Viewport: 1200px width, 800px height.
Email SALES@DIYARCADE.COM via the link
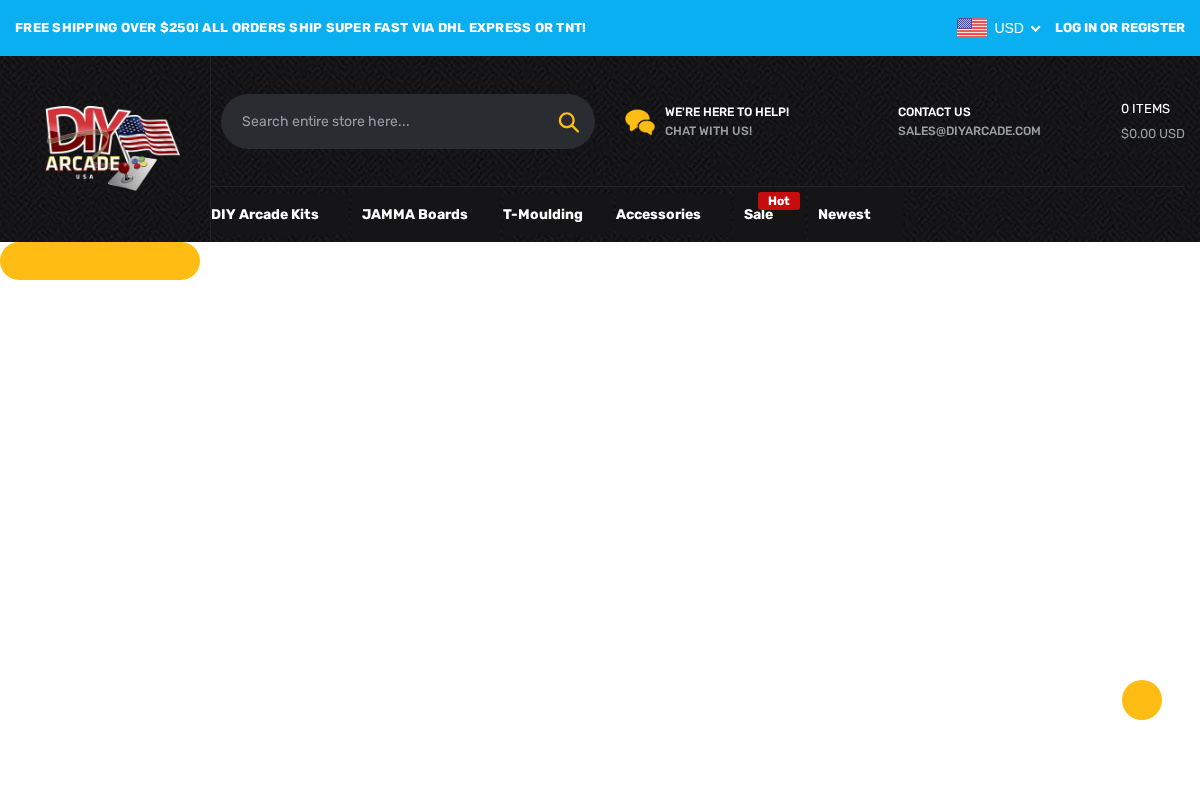(x=968, y=130)
